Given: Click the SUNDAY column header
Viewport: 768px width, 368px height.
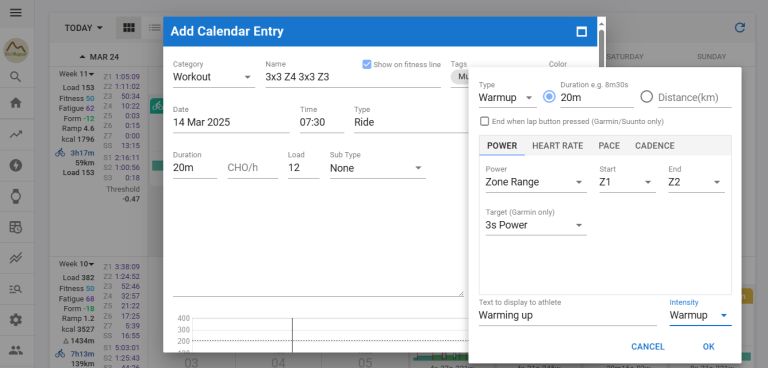Looking at the screenshot, I should pyautogui.click(x=711, y=57).
